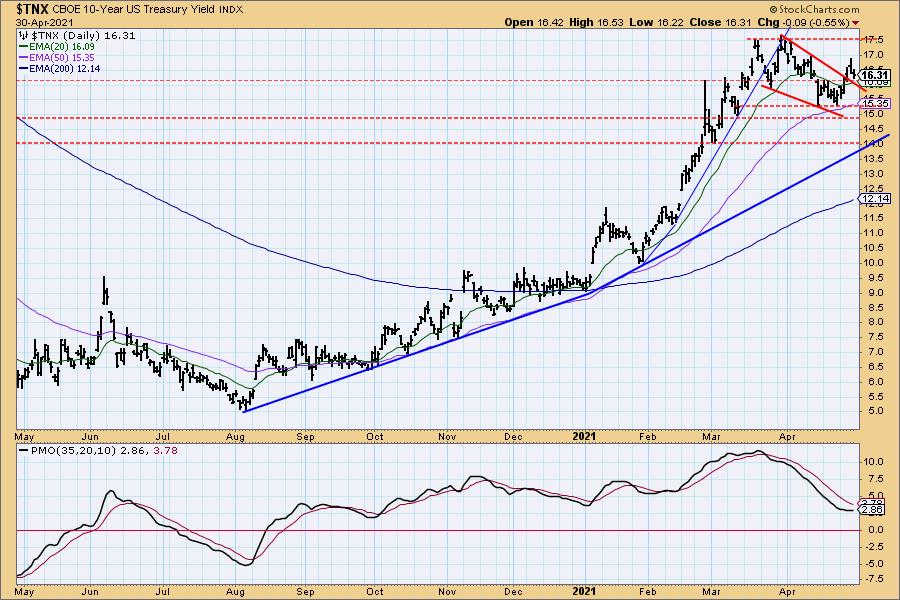Screen dimensions: 900x600
Task: Select the $TNX ticker title
Action: coord(33,9)
